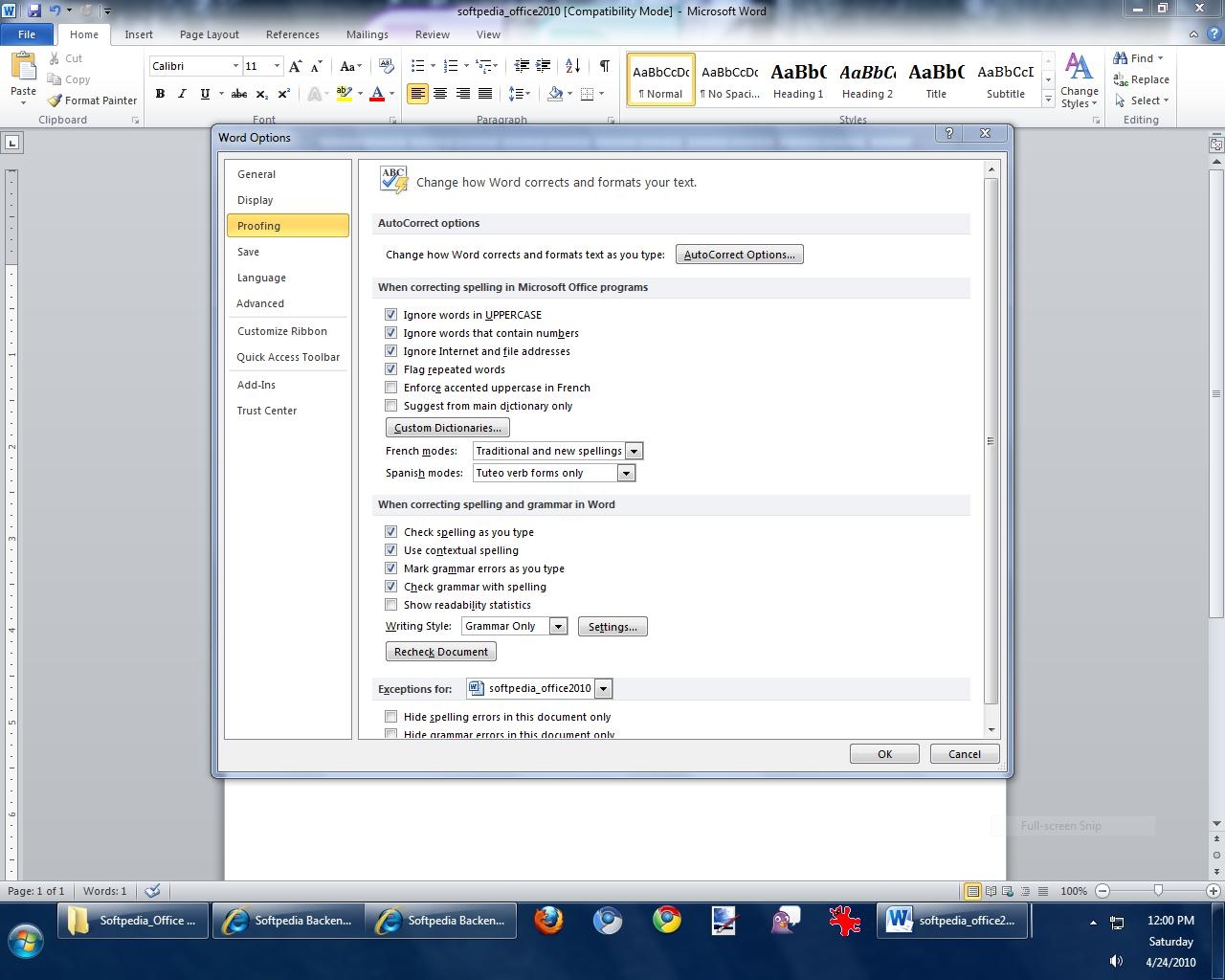Open the Word Options help question mark
Viewport: 1225px width, 980px height.
[x=948, y=134]
